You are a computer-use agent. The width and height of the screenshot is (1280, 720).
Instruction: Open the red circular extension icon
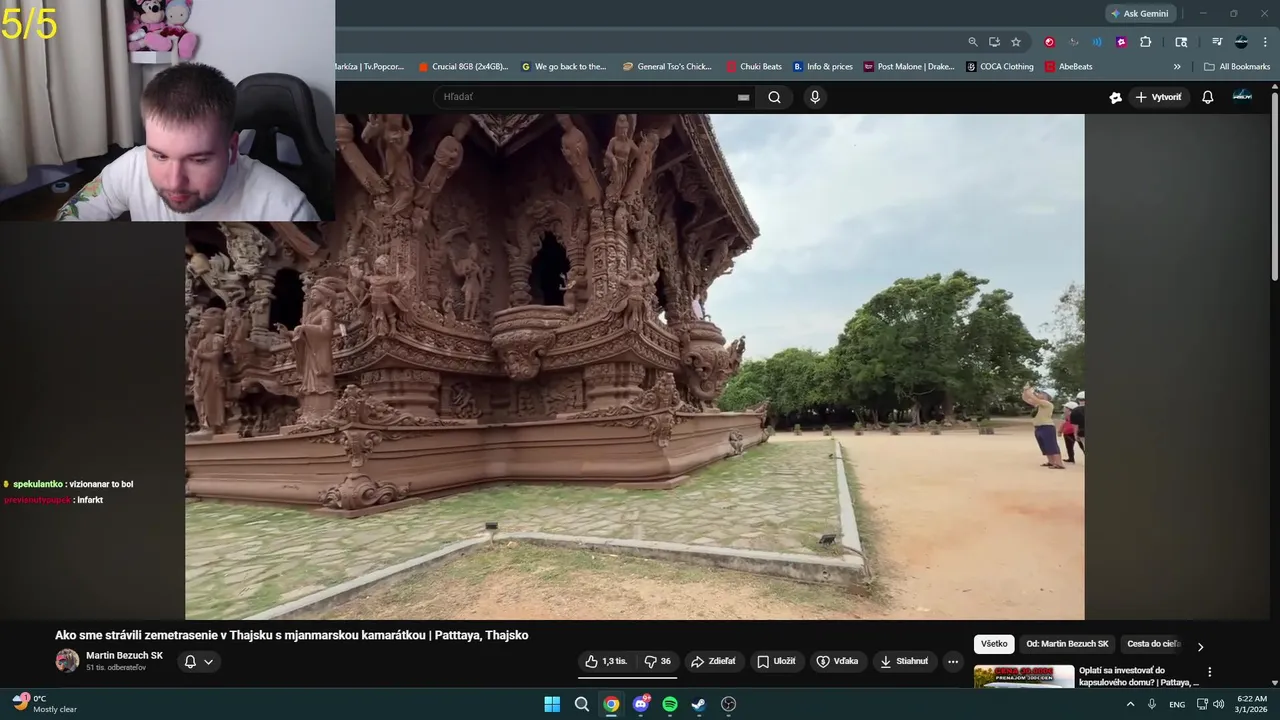(1049, 42)
